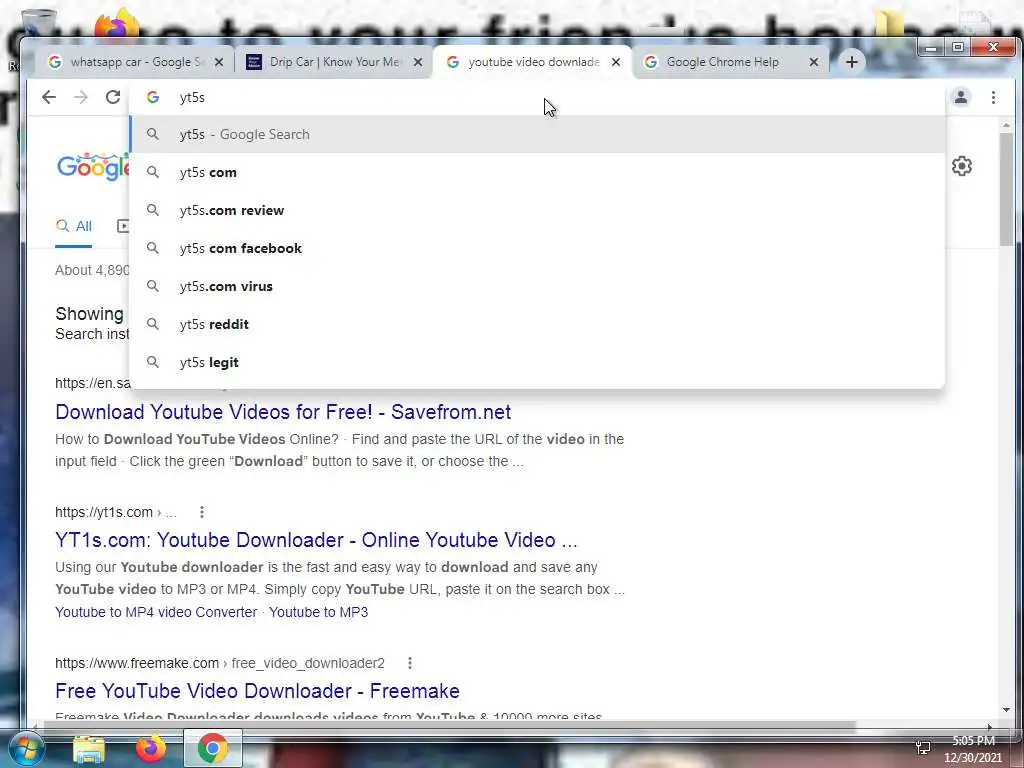Open a new tab with the plus button
1024x768 pixels.
tap(852, 62)
